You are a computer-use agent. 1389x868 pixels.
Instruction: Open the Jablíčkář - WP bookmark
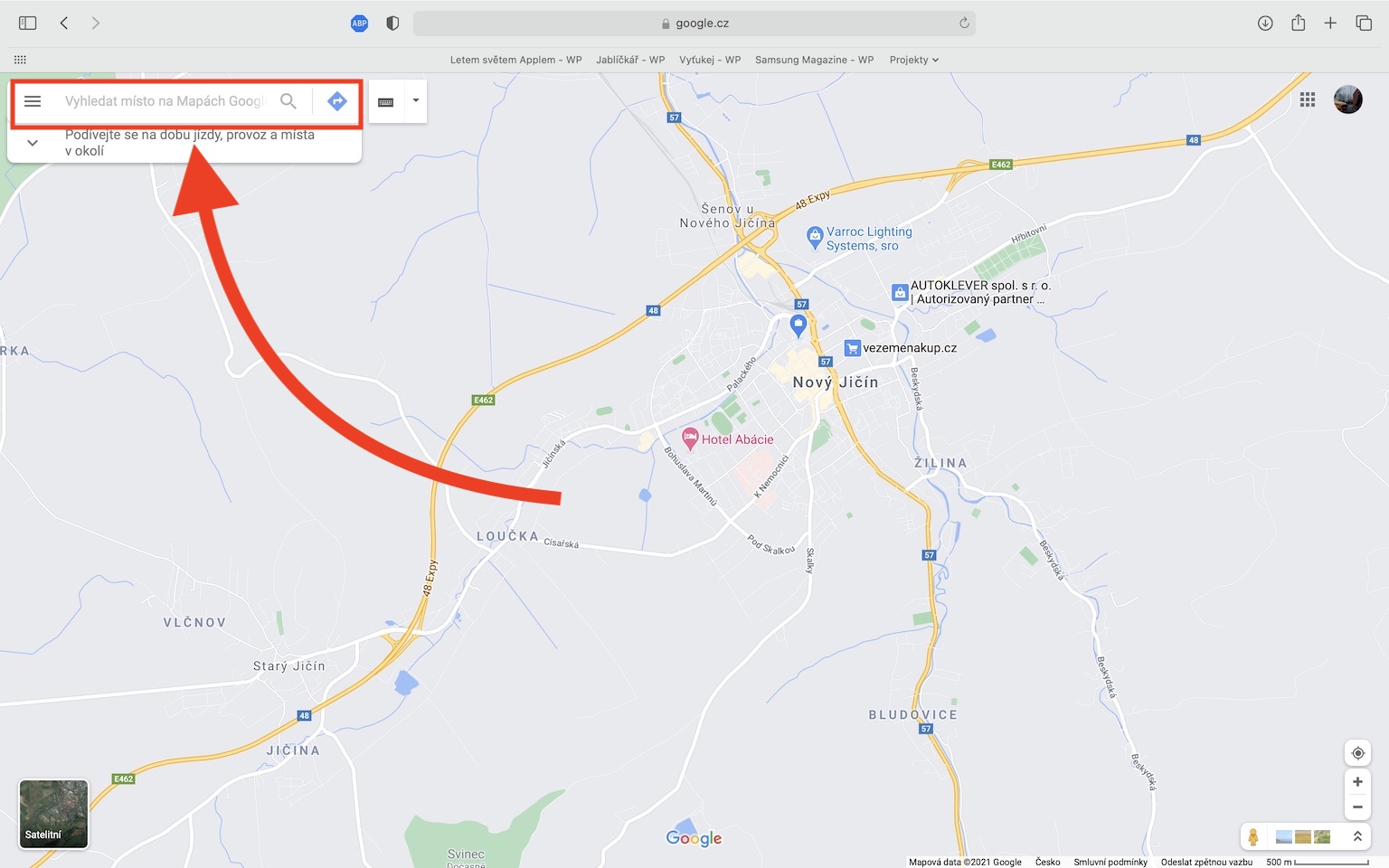click(630, 60)
